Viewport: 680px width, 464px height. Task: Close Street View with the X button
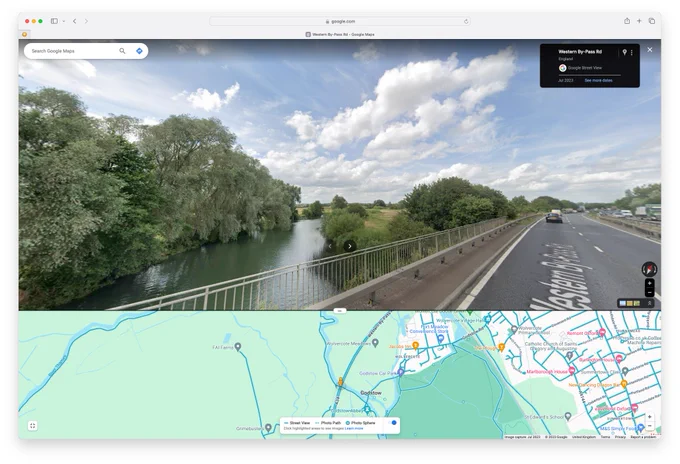point(650,50)
